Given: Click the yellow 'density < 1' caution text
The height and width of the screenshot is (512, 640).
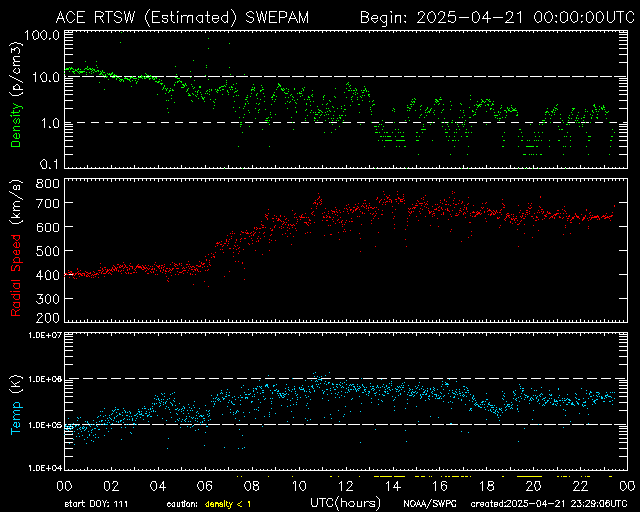Looking at the screenshot, I should pyautogui.click(x=228, y=504).
